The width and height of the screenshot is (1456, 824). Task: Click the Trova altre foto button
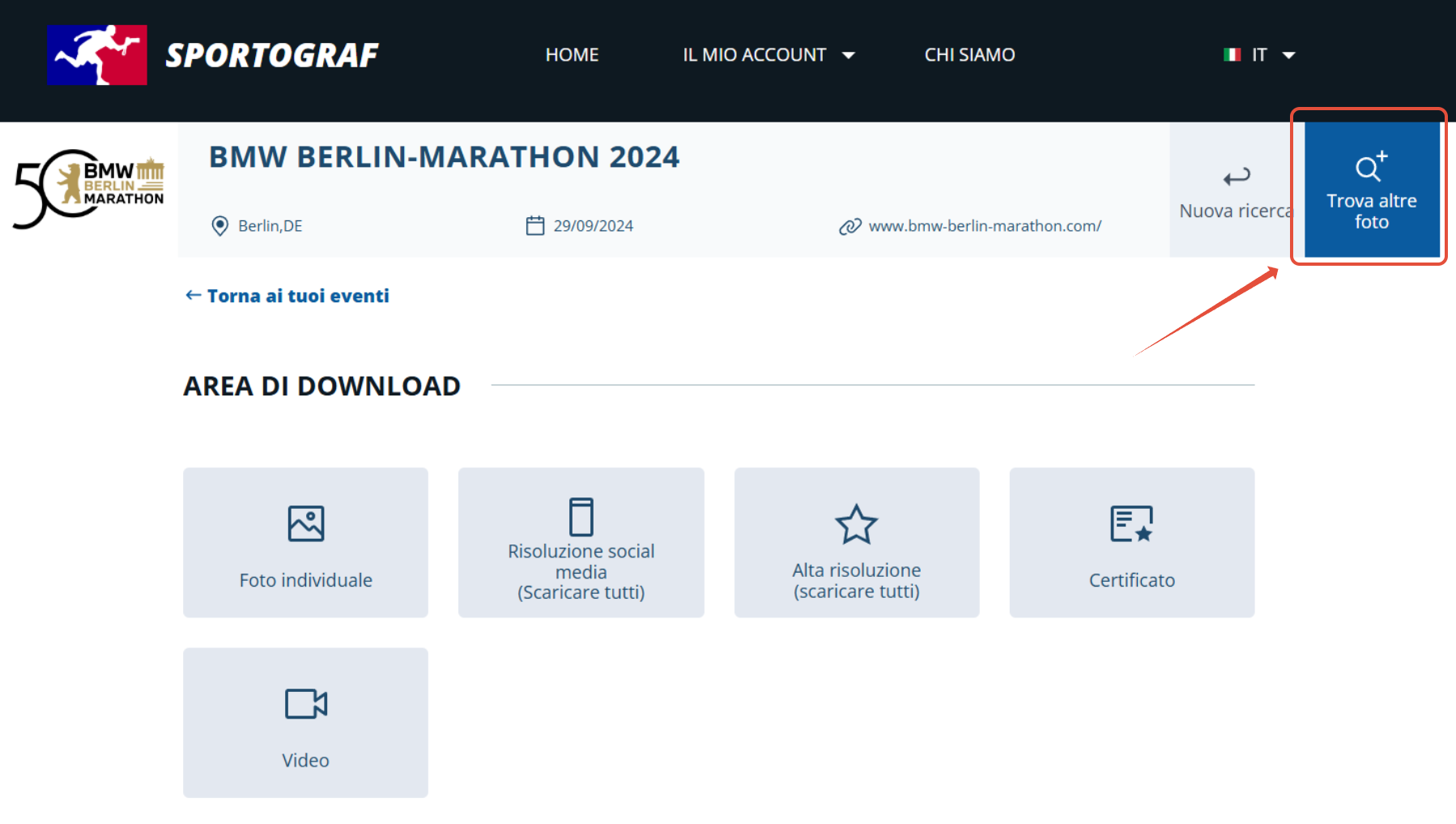[1372, 190]
